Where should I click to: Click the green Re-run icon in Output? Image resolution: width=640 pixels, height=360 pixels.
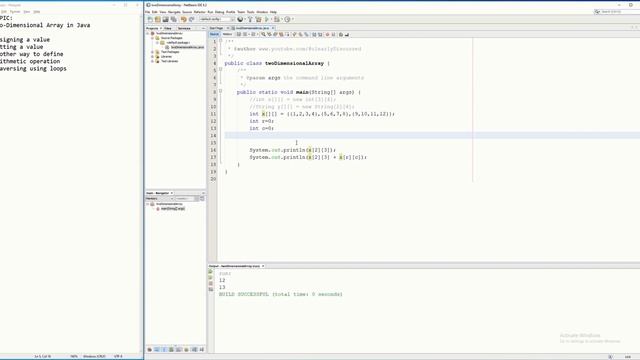211,271
